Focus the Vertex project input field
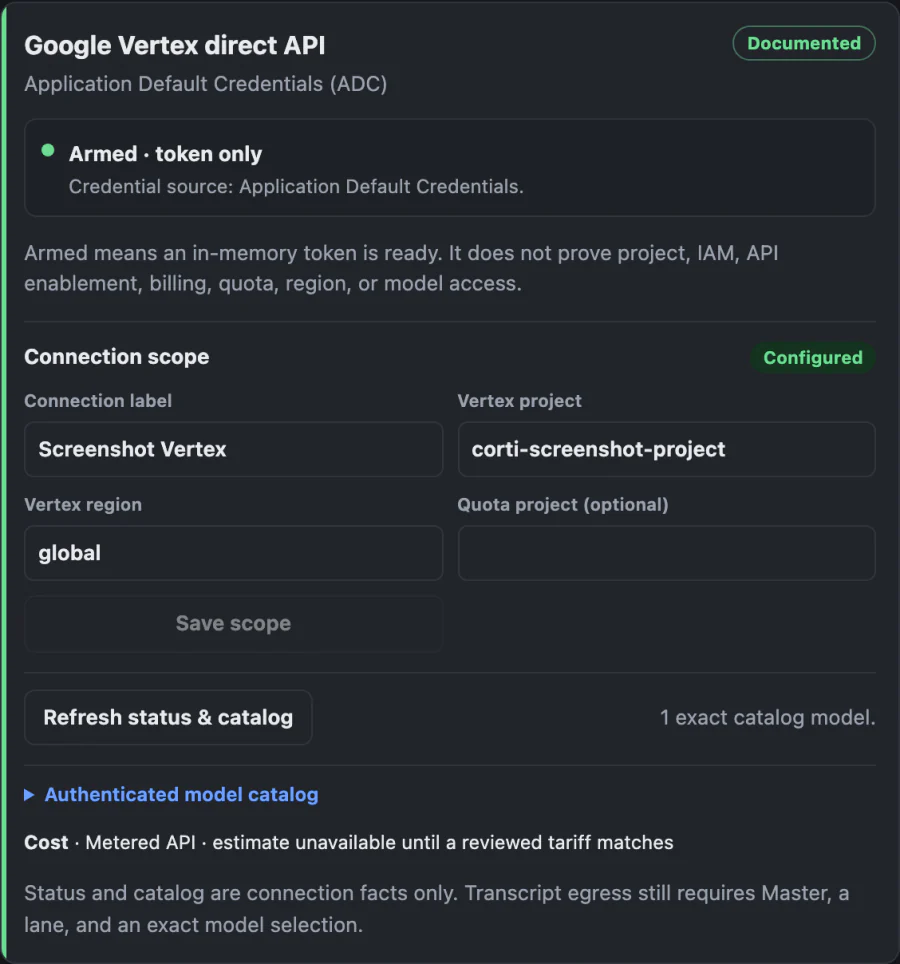 click(x=666, y=449)
